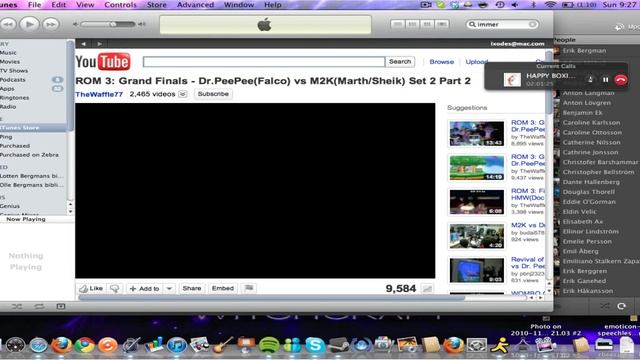Click the Wi-Fi icon in the menu bar
The width and height of the screenshot is (640, 360).
[551, 5]
